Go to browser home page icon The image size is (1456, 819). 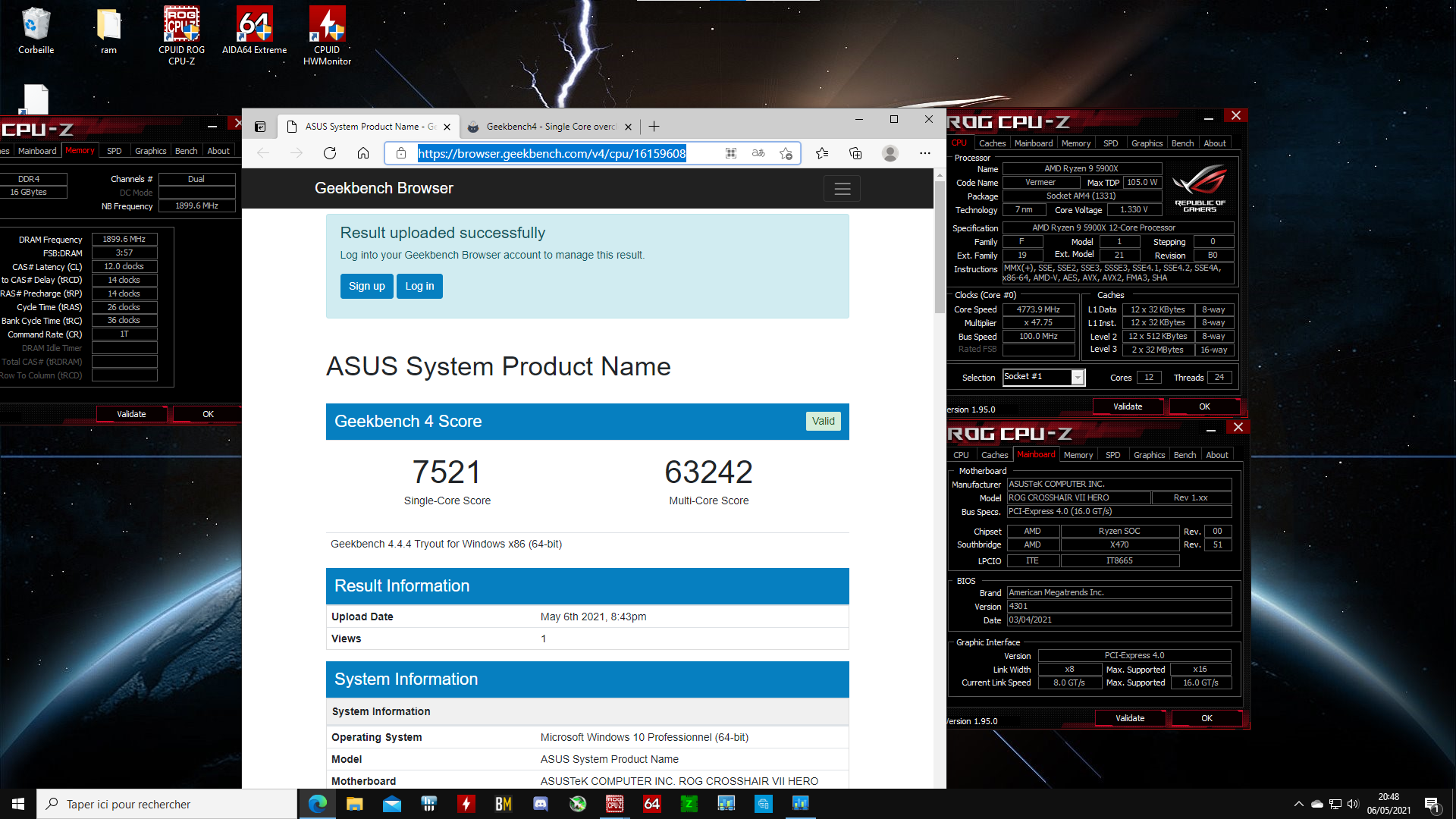(363, 153)
